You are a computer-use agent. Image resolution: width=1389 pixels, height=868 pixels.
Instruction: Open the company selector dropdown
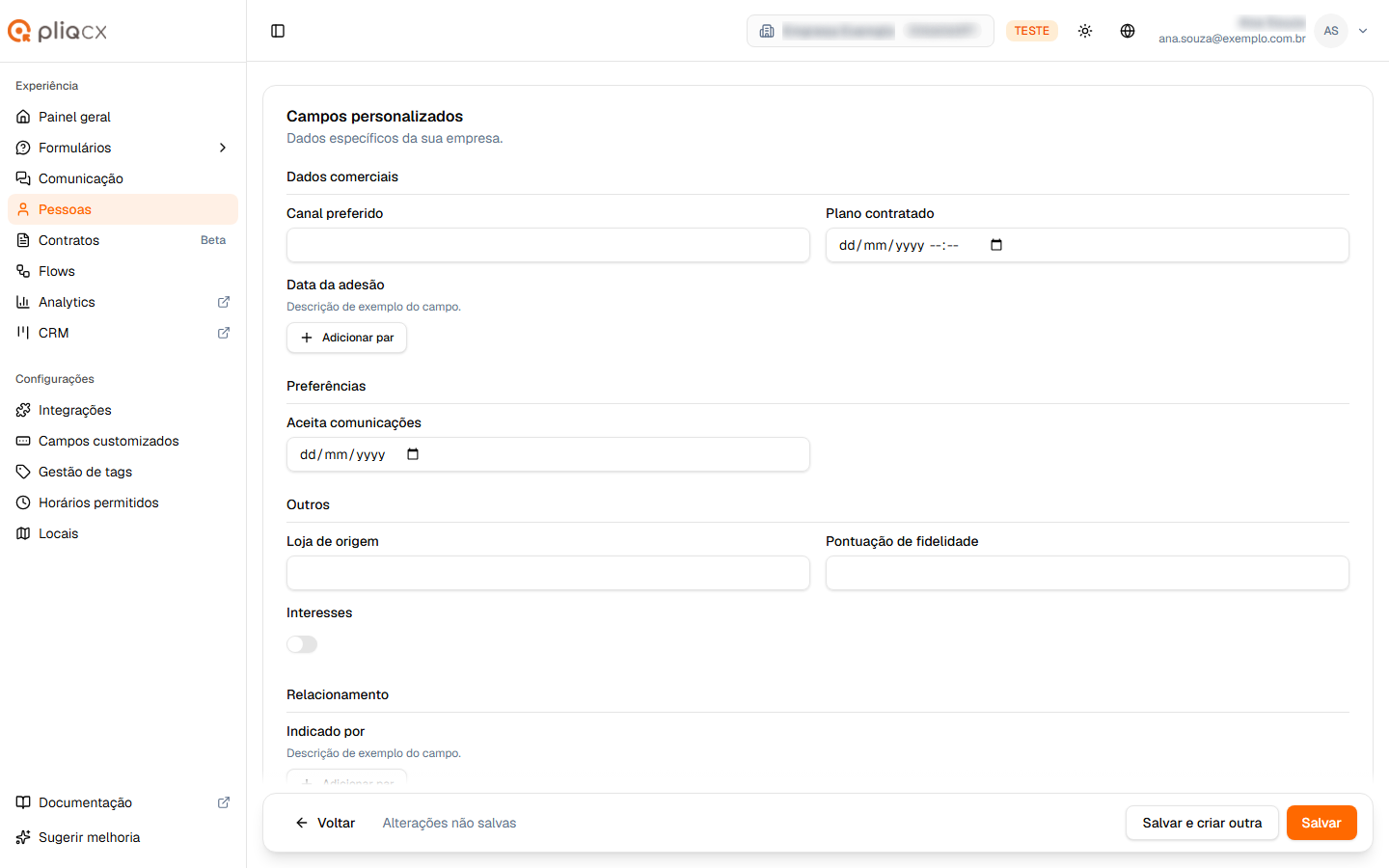click(x=870, y=31)
